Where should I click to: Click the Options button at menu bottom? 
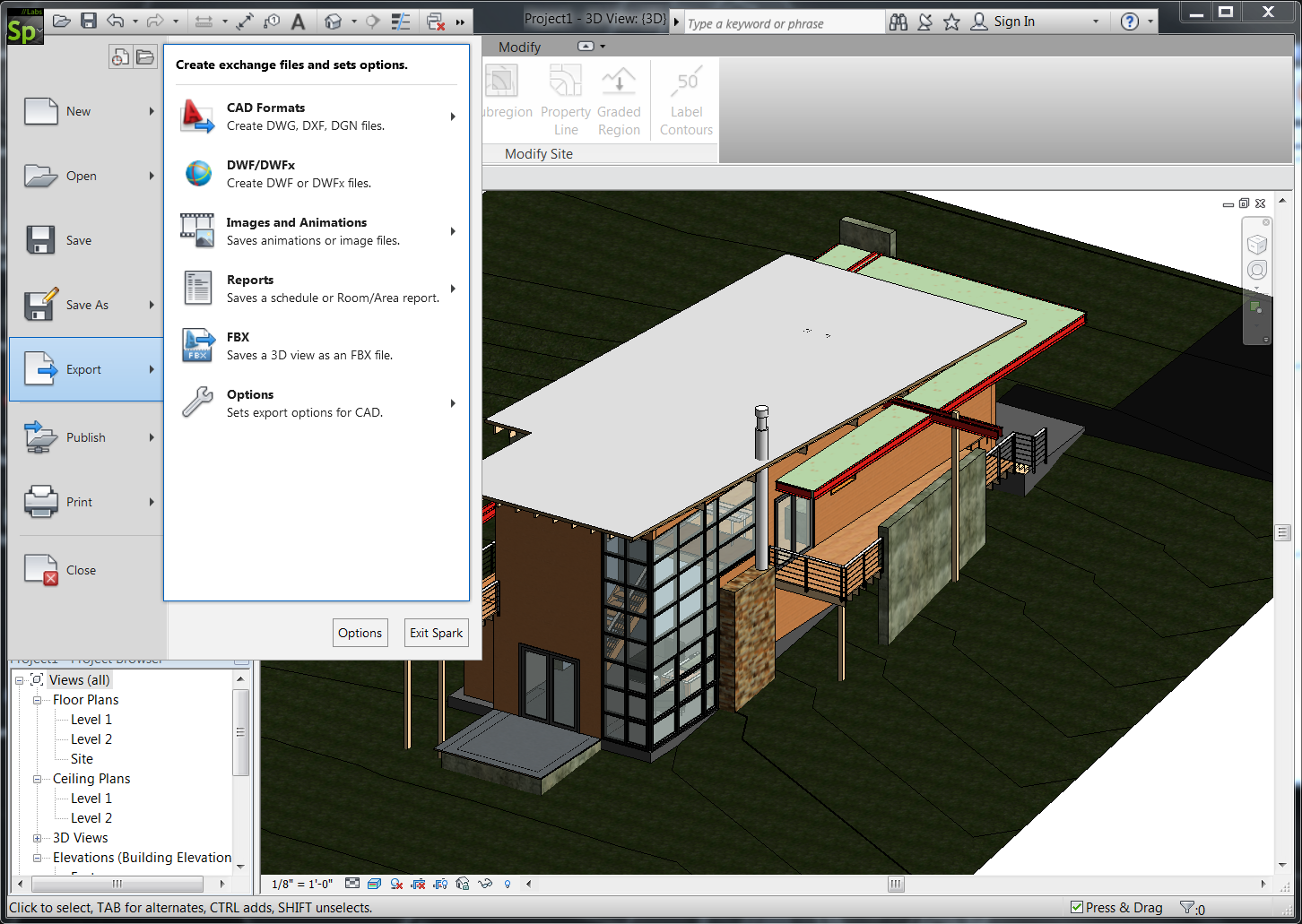360,633
